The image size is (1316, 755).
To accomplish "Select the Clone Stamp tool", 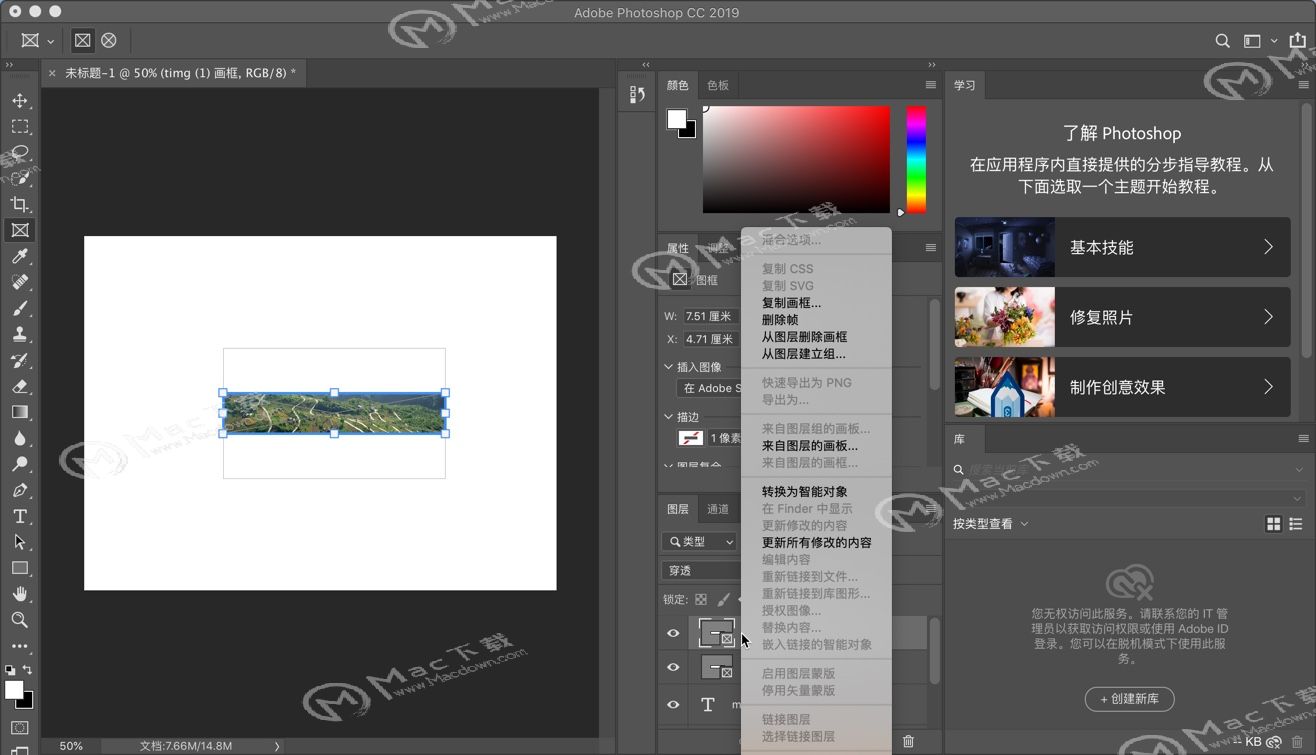I will pos(20,334).
